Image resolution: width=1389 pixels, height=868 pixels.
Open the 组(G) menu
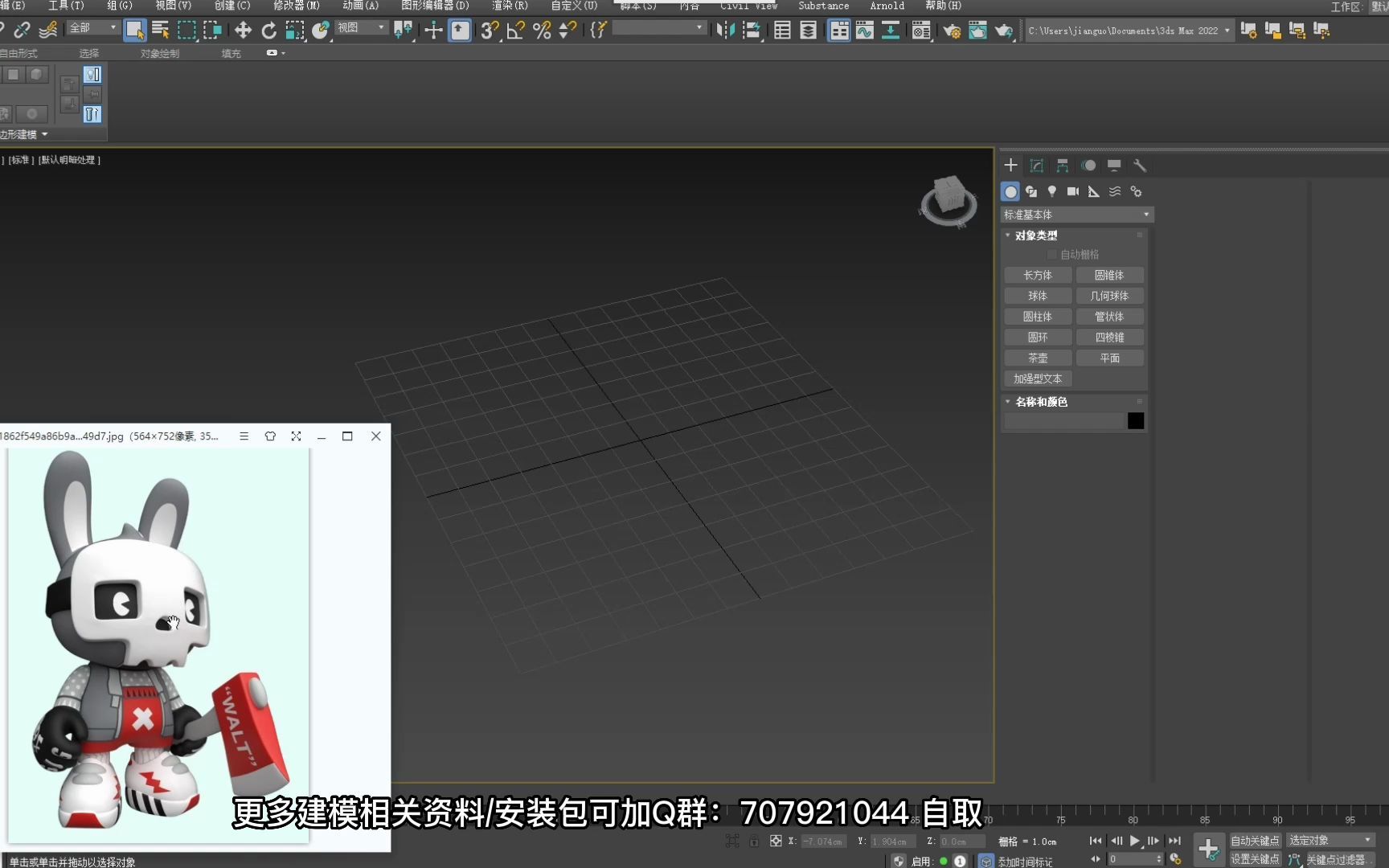tap(120, 6)
